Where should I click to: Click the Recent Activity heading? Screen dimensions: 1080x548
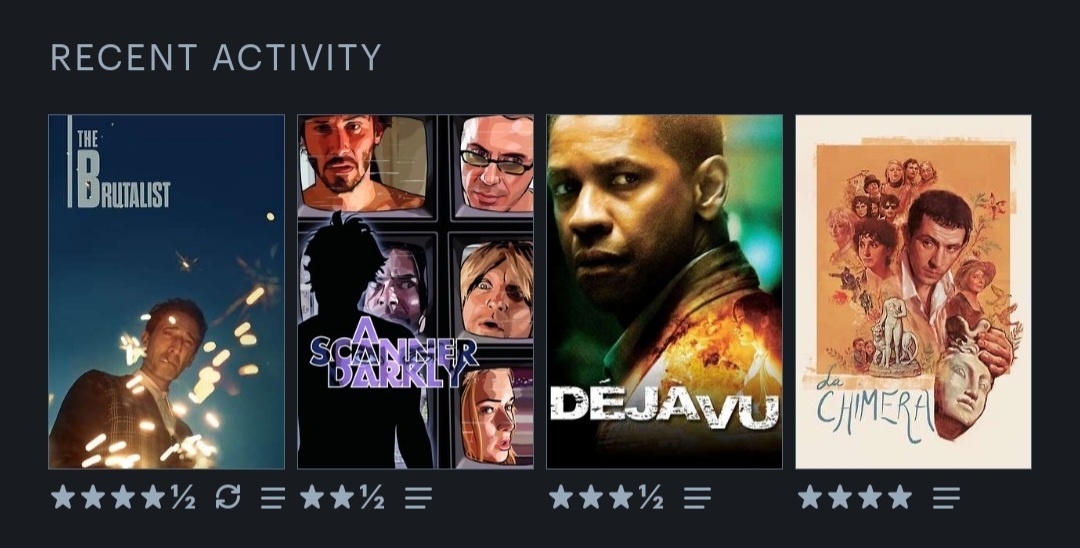pyautogui.click(x=216, y=58)
